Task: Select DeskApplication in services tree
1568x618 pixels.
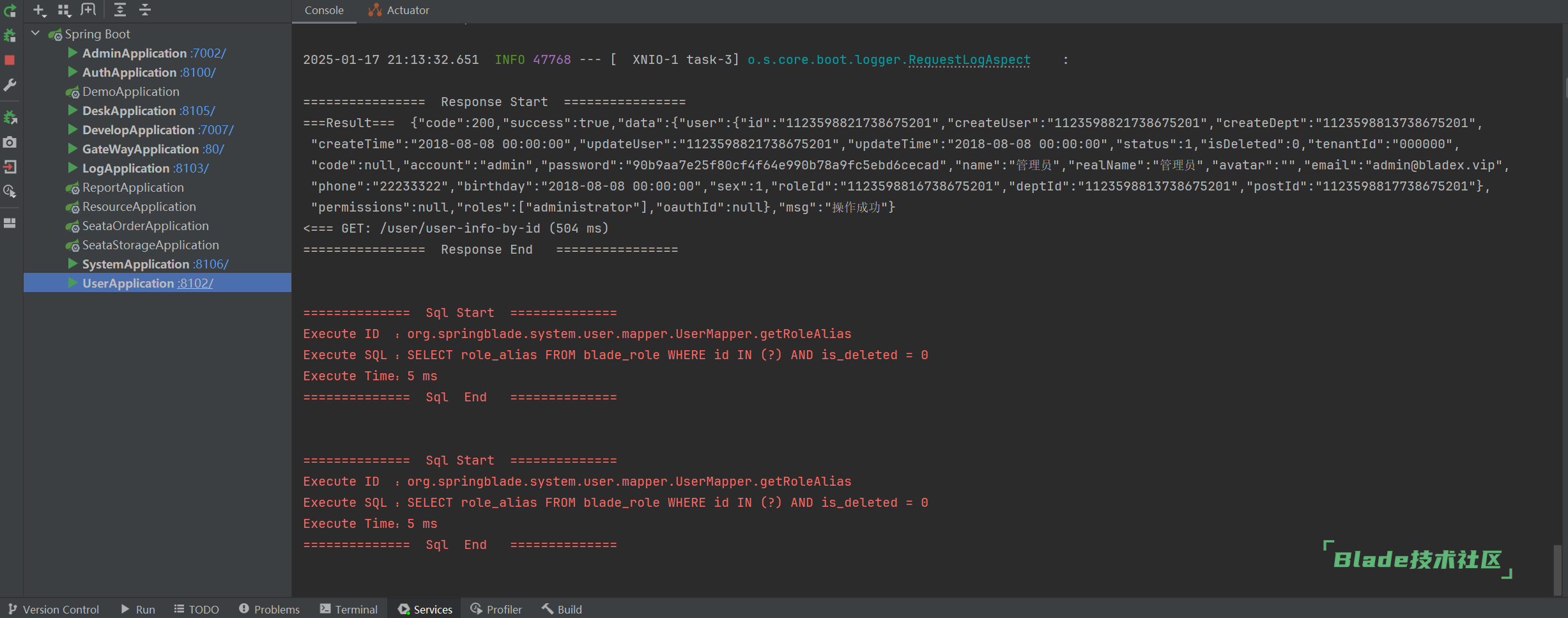Action: coord(129,111)
